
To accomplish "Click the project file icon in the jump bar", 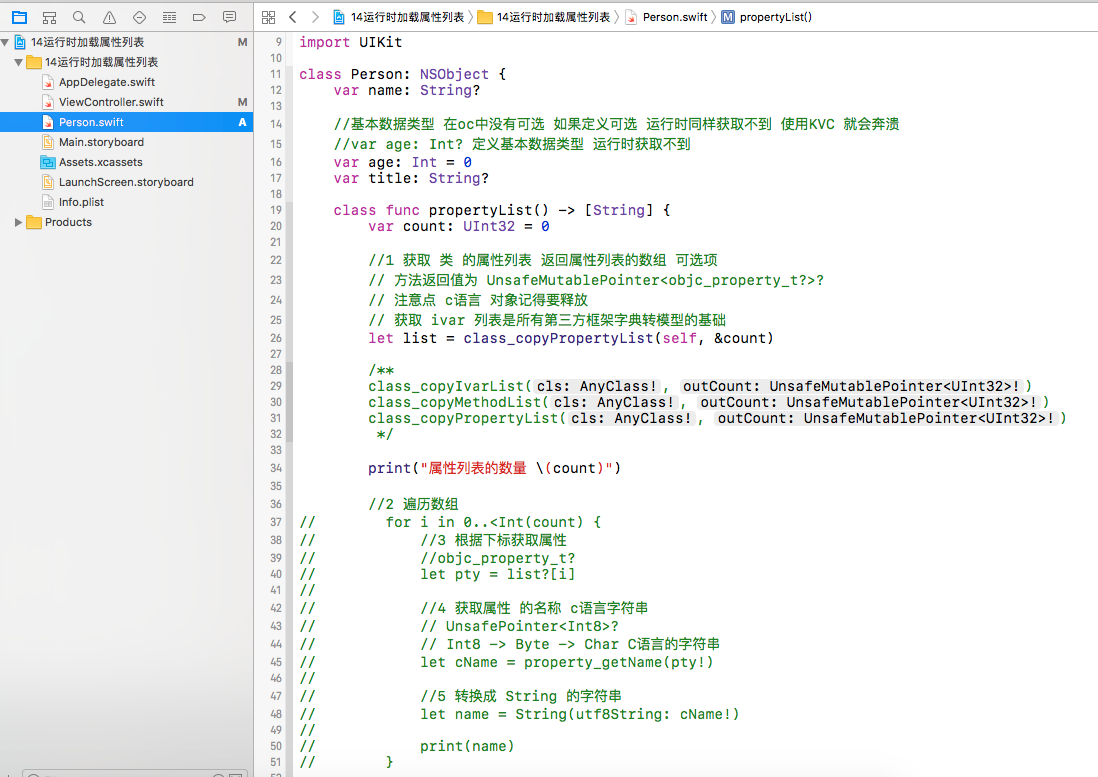I will [339, 17].
